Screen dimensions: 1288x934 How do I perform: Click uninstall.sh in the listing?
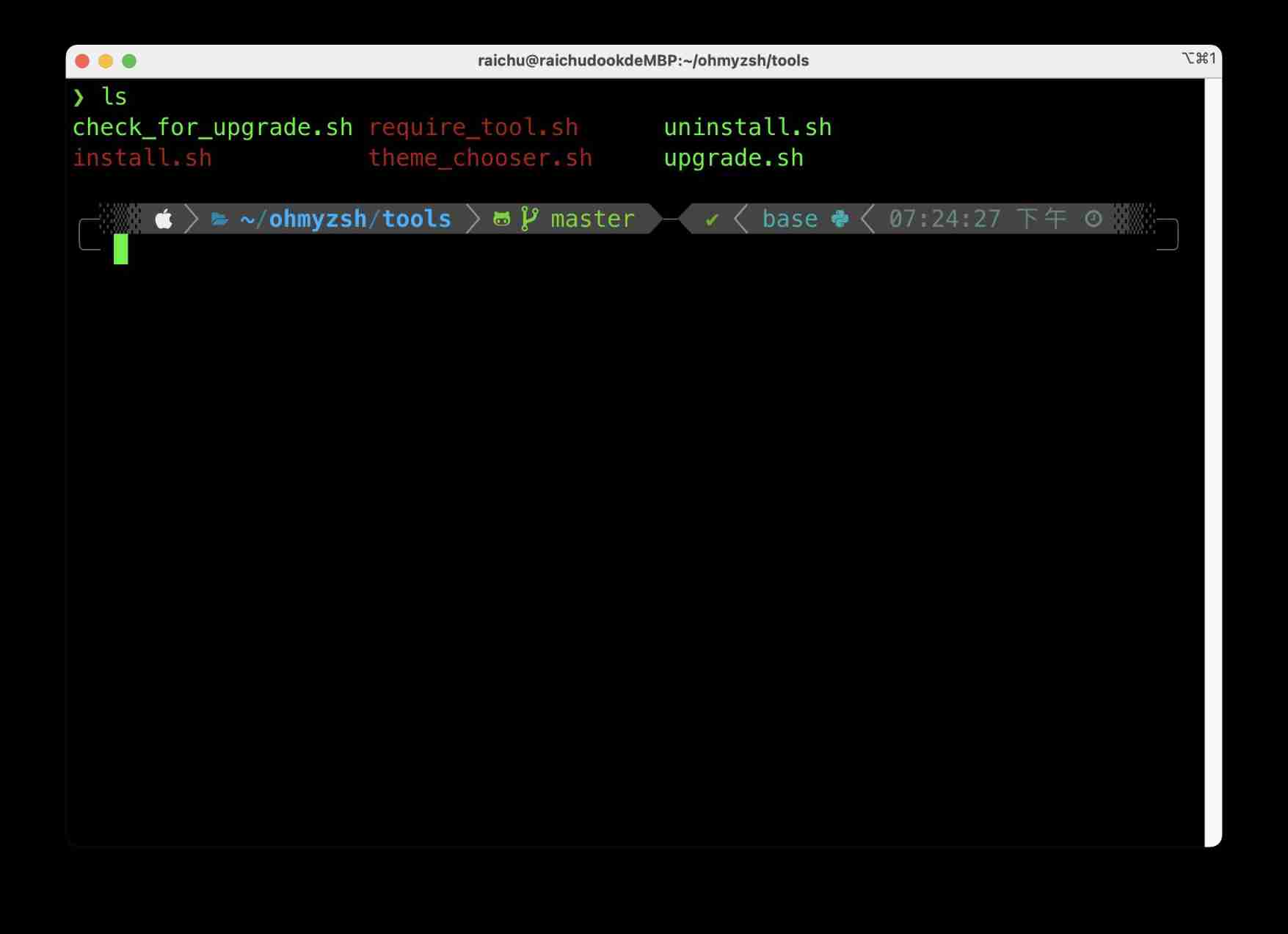[748, 127]
